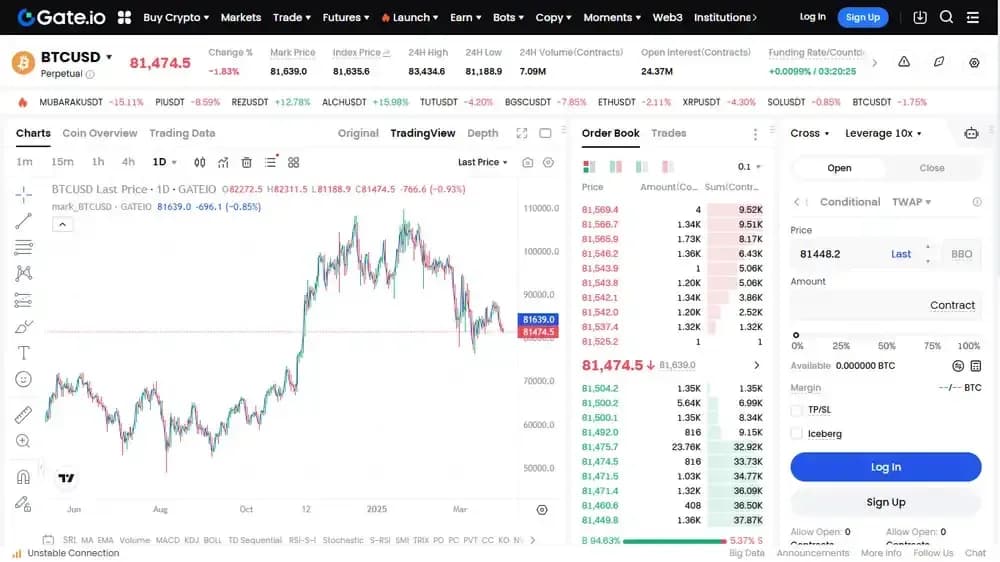Screen dimensions: 1000x562
Task: Select the 15m timeframe
Action: point(62,163)
